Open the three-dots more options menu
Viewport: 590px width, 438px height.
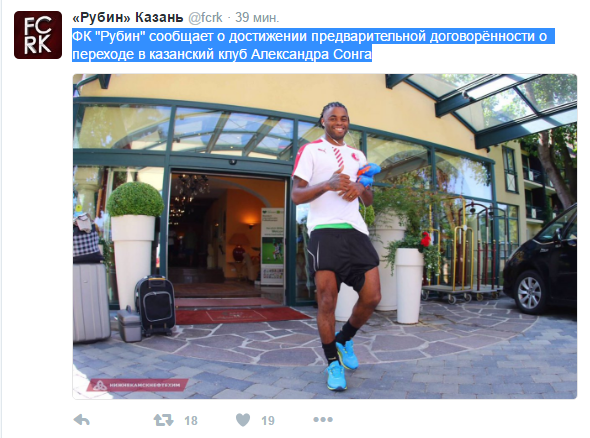[x=323, y=420]
